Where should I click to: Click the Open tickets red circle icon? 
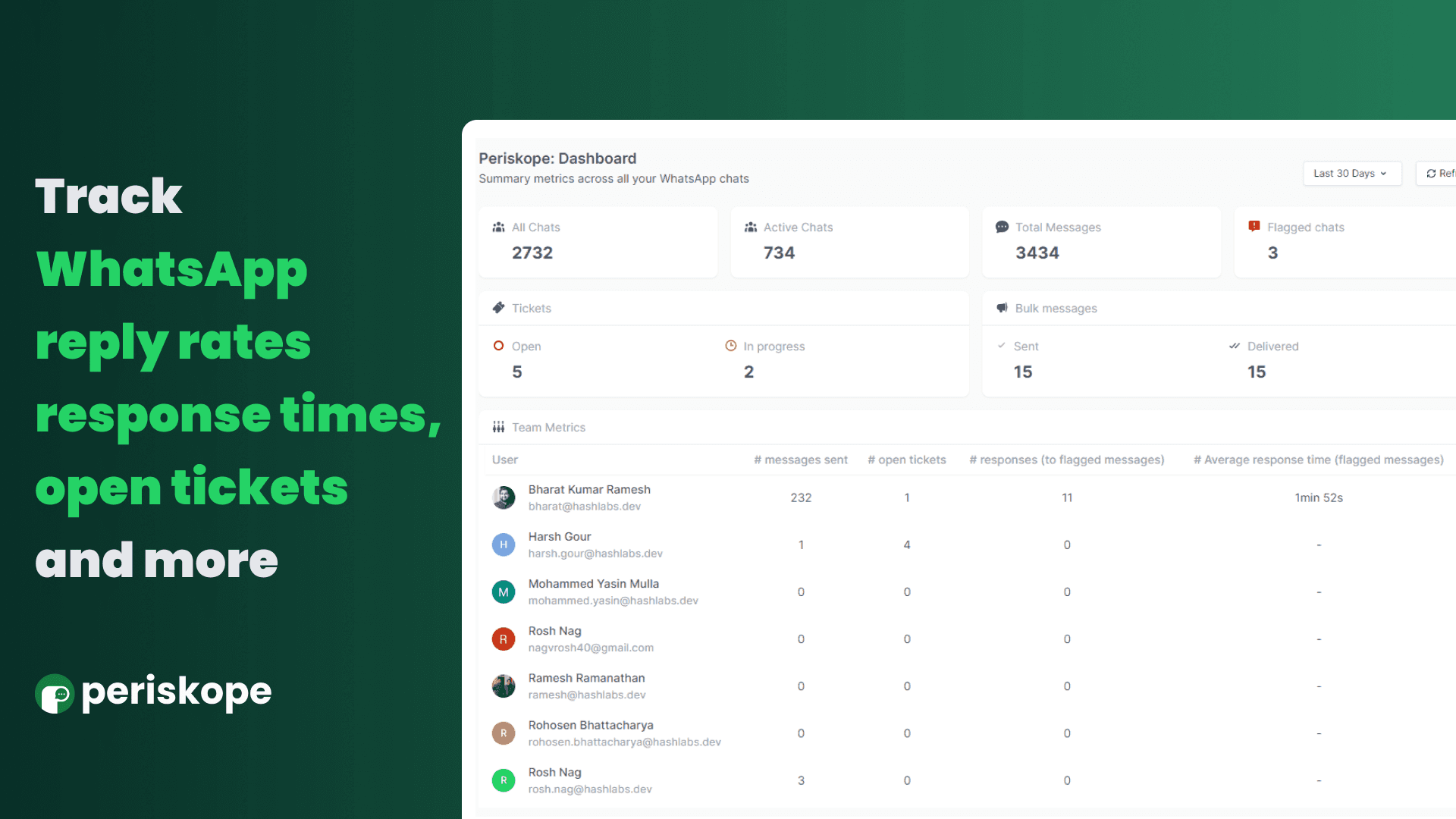click(x=498, y=346)
